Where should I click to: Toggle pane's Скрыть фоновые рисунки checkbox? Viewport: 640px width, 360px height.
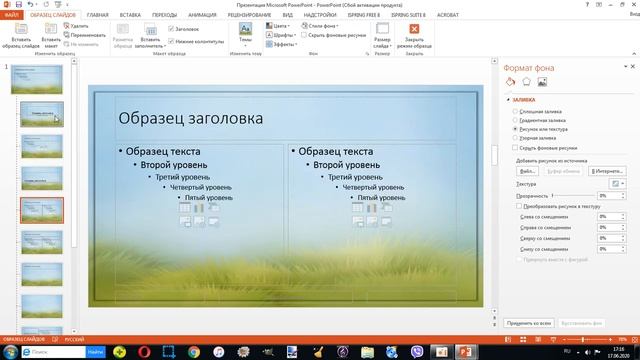[x=515, y=148]
